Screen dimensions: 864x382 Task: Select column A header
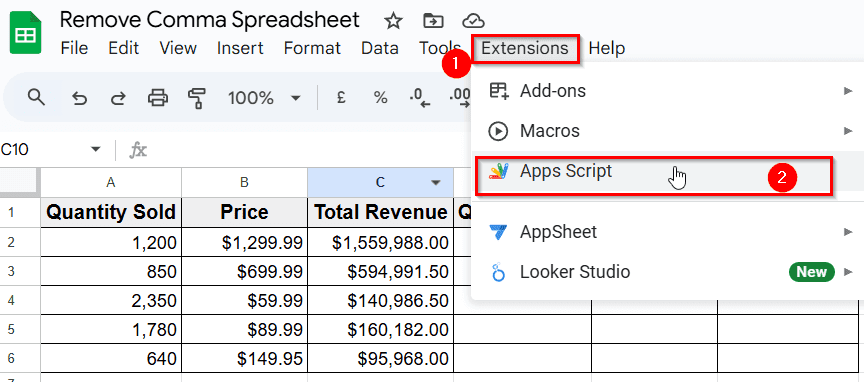111,182
